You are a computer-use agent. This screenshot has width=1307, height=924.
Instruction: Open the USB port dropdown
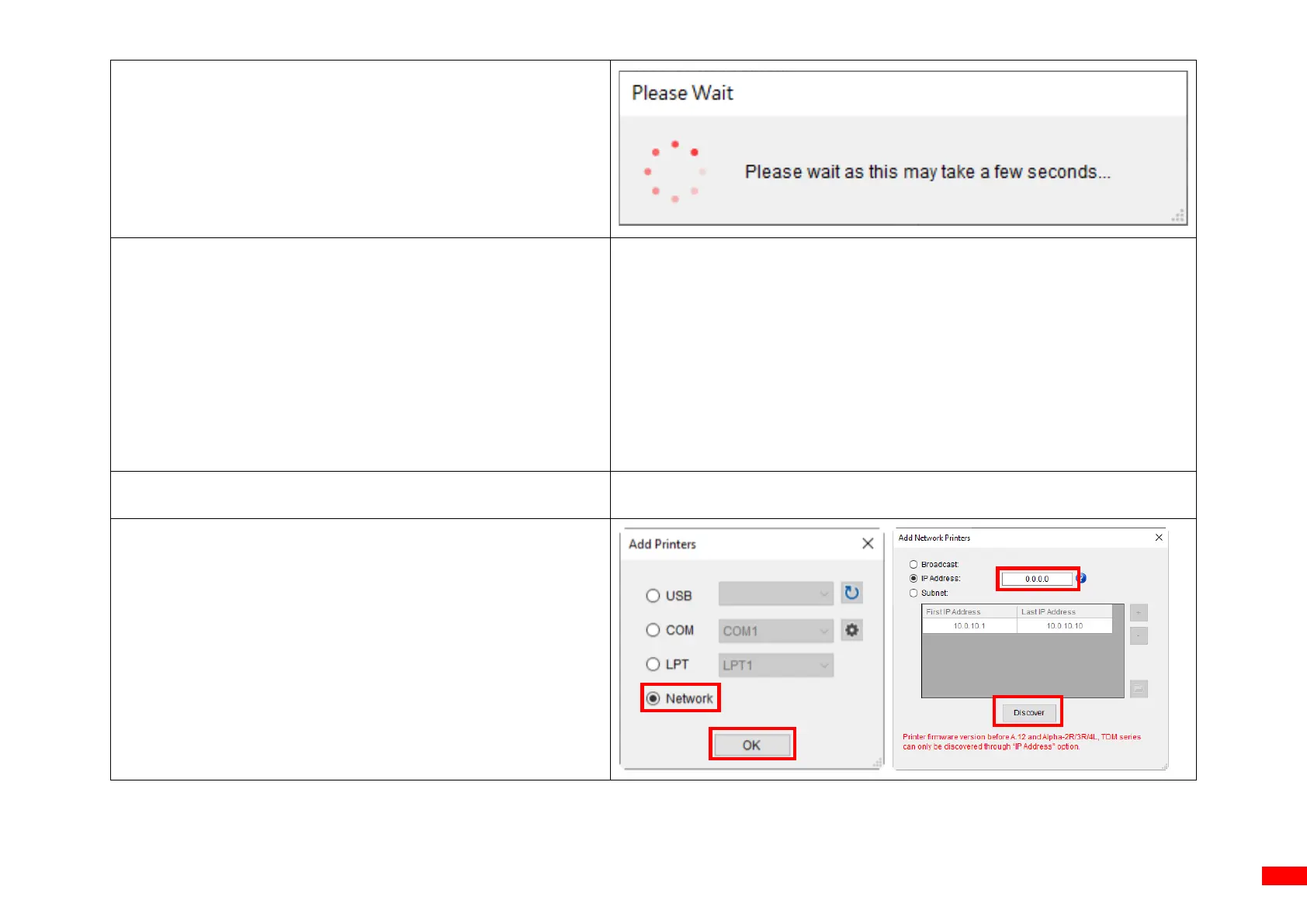pyautogui.click(x=776, y=594)
